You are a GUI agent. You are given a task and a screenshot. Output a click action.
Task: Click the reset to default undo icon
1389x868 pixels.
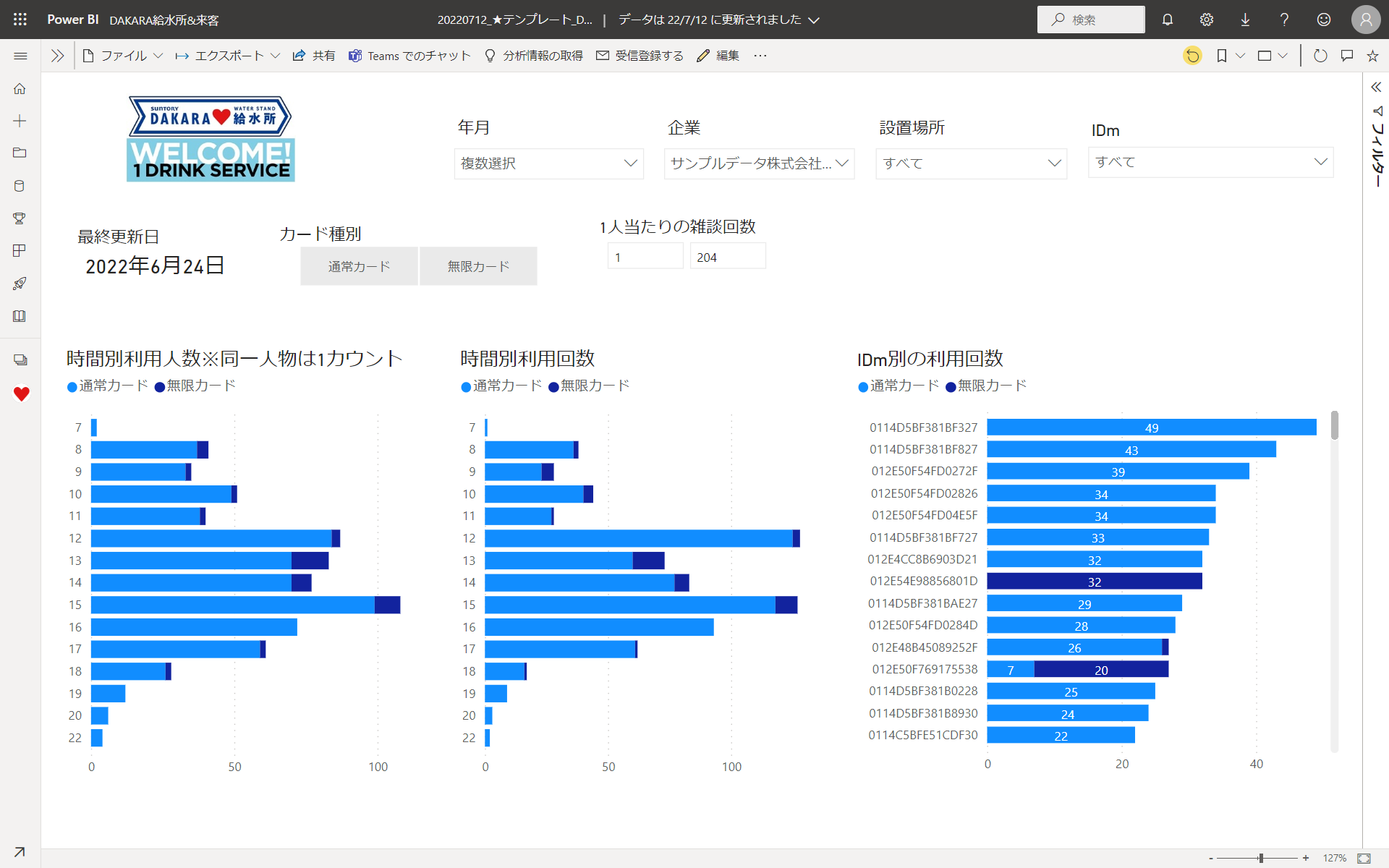click(1192, 56)
